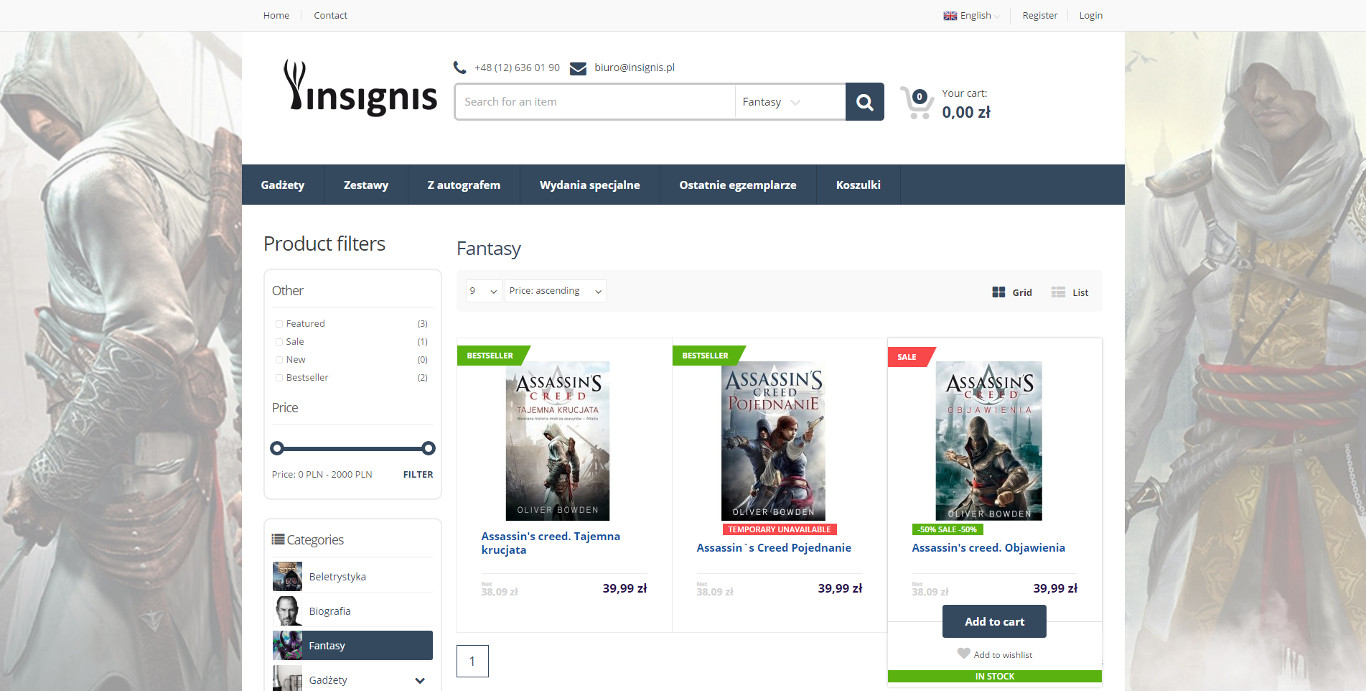Click the Beletrystyka category thumbnail
This screenshot has width=1366, height=691.
287,576
